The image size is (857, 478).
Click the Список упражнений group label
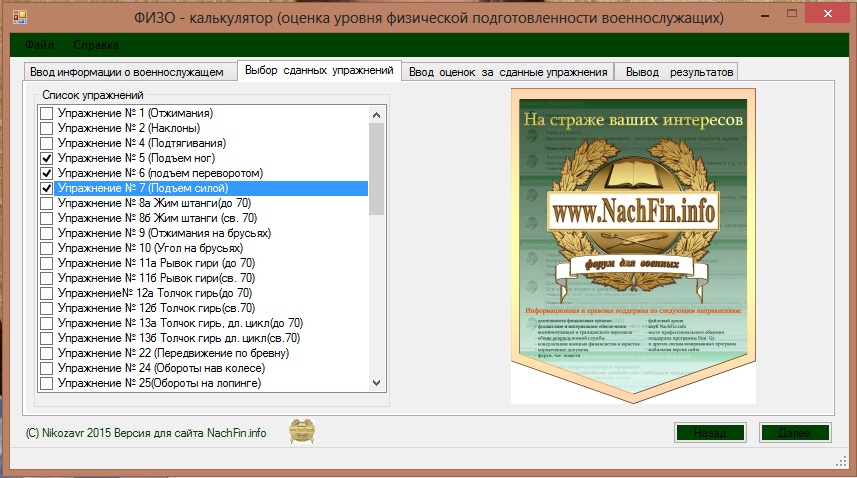coord(93,95)
